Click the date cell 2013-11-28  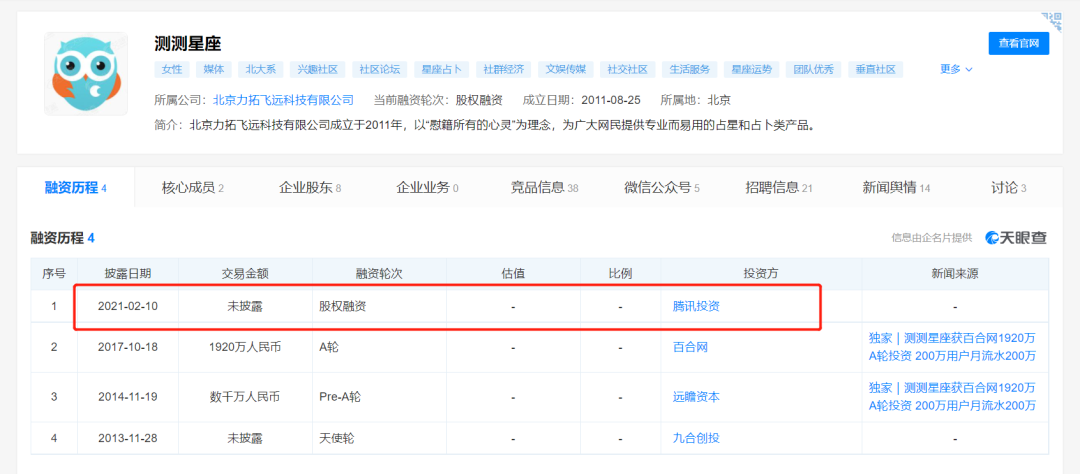128,438
